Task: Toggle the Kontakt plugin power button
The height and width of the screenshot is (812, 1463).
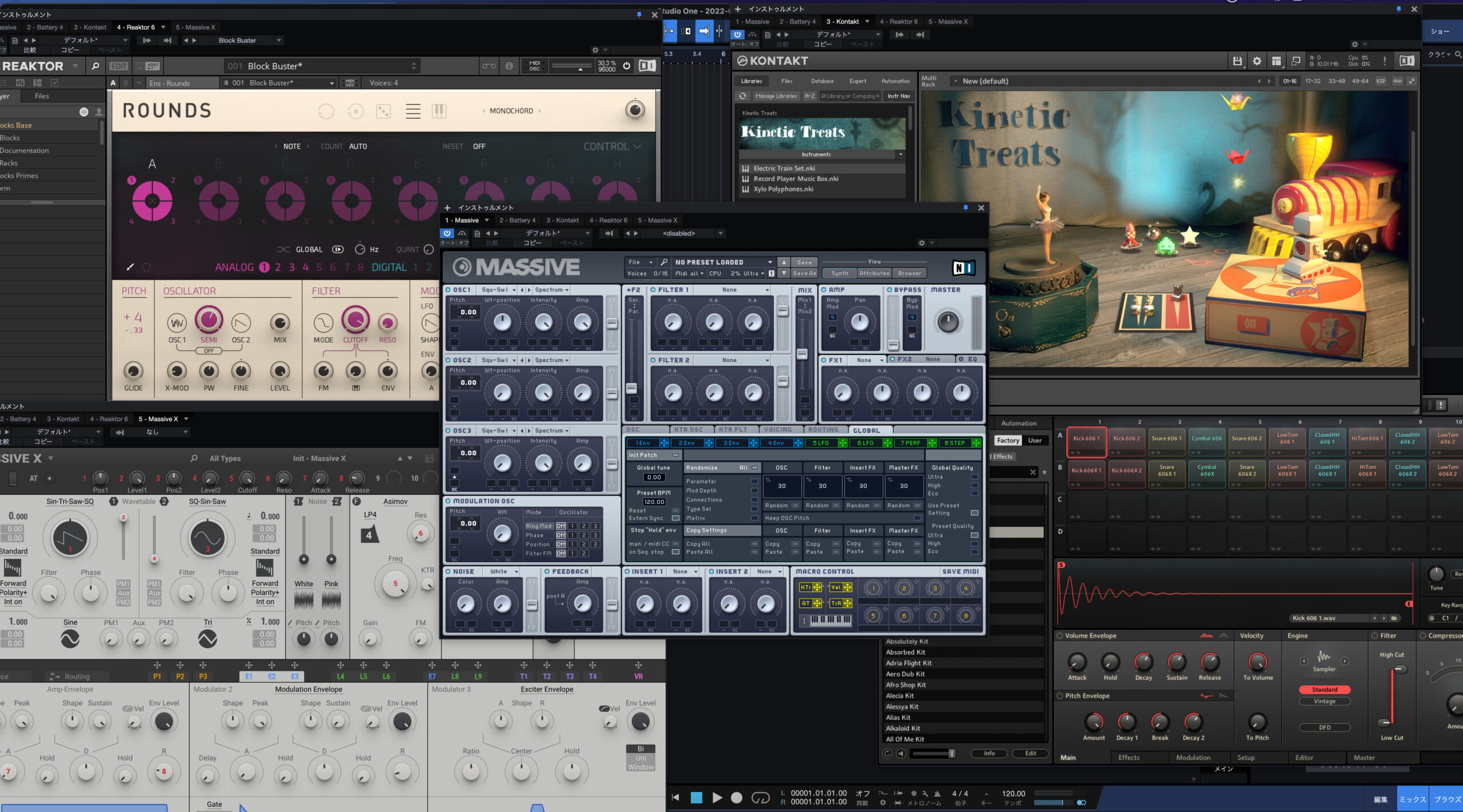Action: [x=737, y=34]
